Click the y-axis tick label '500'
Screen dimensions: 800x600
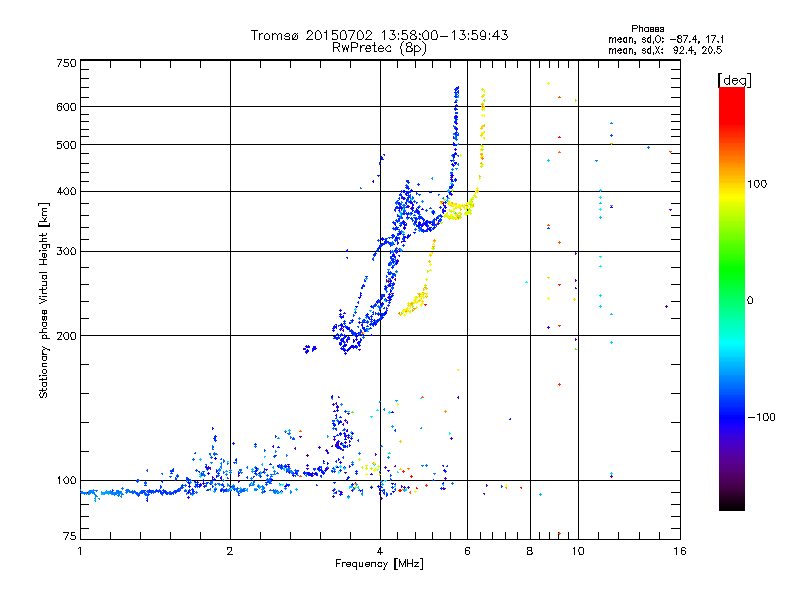tap(66, 145)
